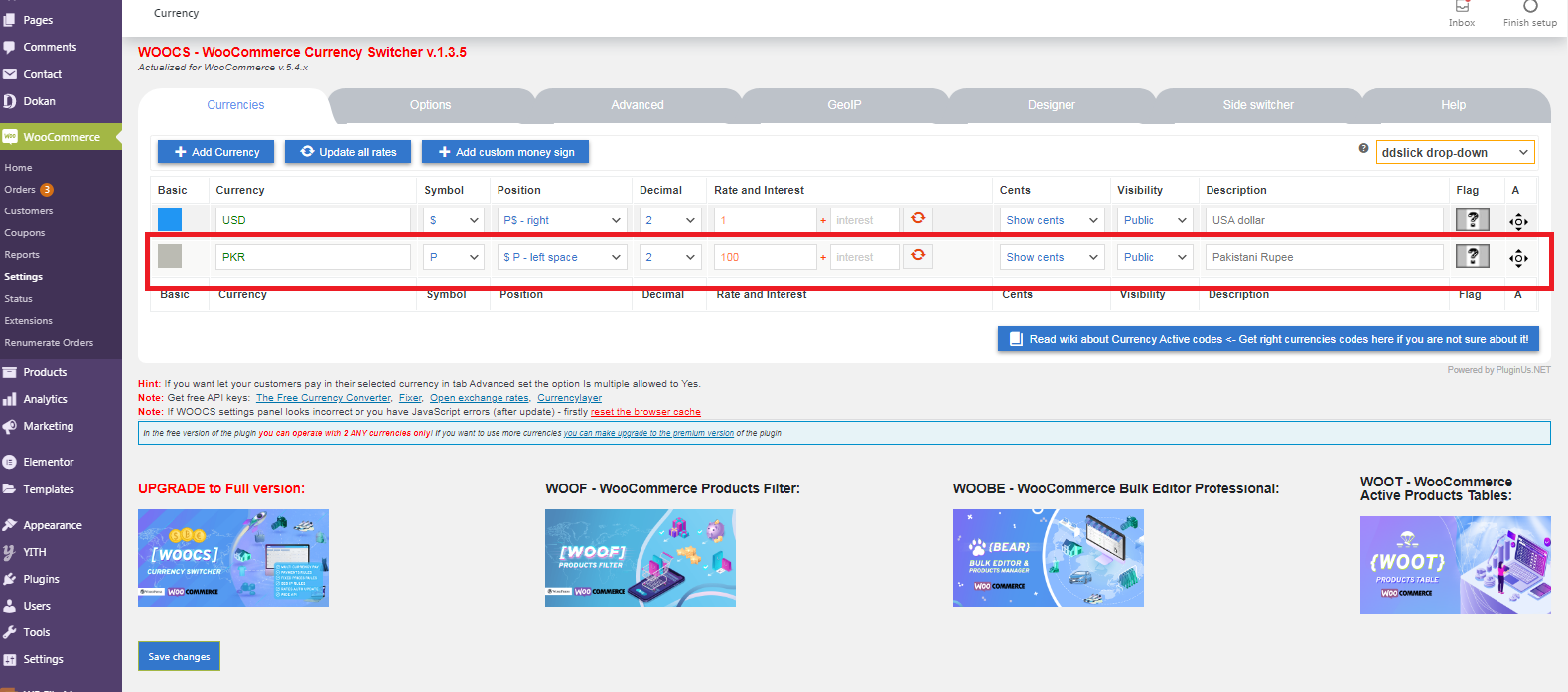This screenshot has height=692, width=1568.
Task: Refresh rate icon for PKR row
Action: (918, 256)
